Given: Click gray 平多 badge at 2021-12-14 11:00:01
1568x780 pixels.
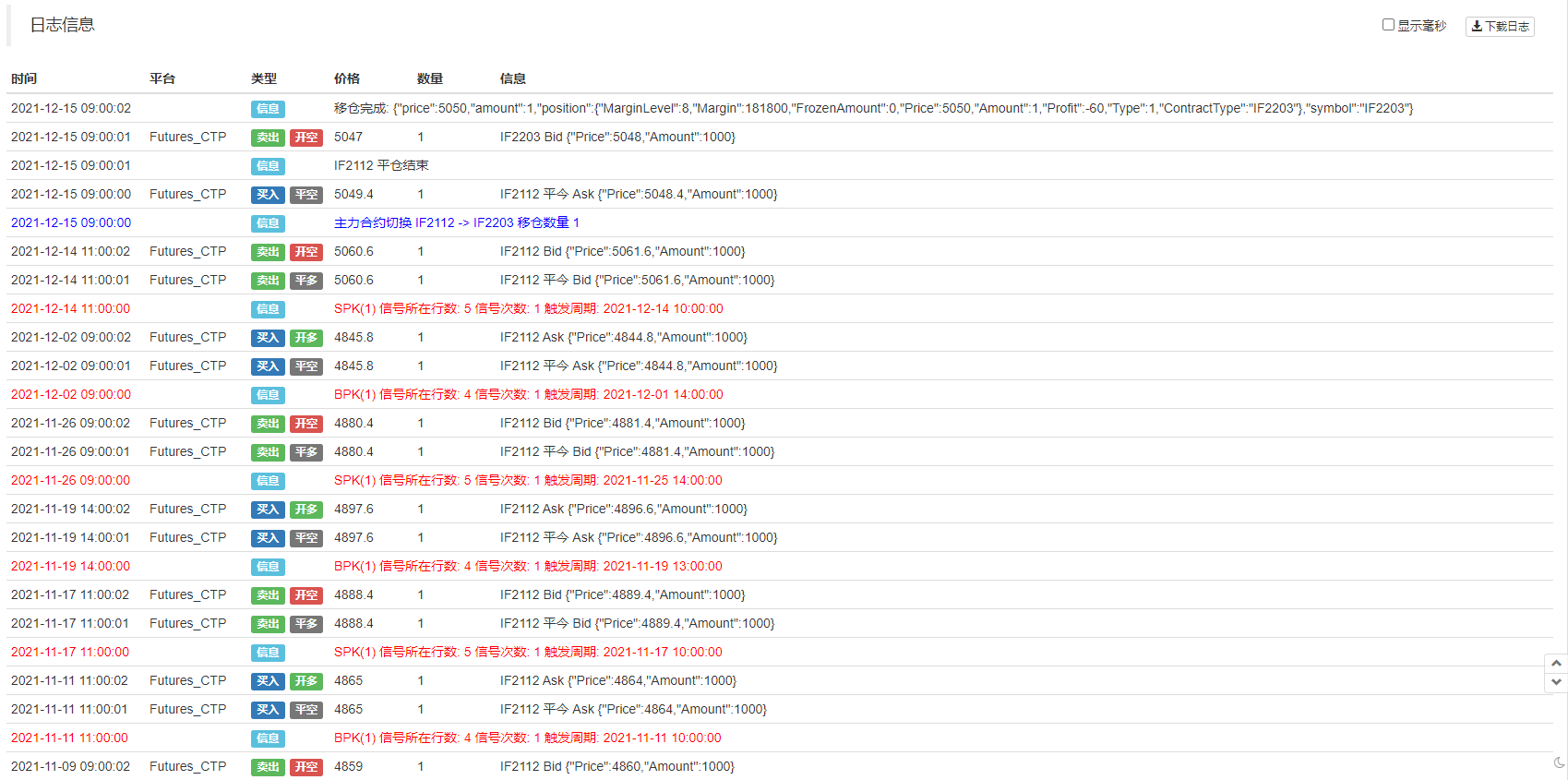Looking at the screenshot, I should point(305,281).
